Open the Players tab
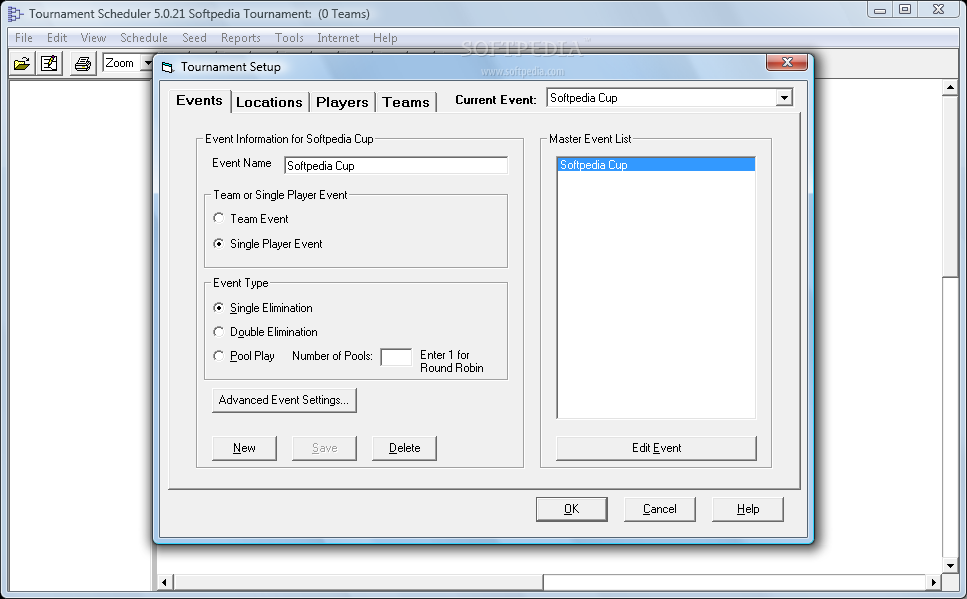Viewport: 967px width, 599px height. 342,102
